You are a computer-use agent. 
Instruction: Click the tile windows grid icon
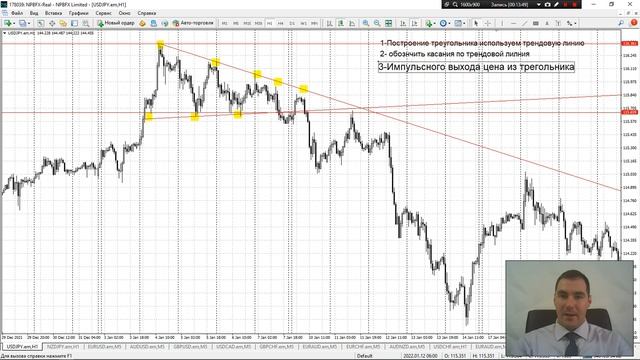(389, 23)
